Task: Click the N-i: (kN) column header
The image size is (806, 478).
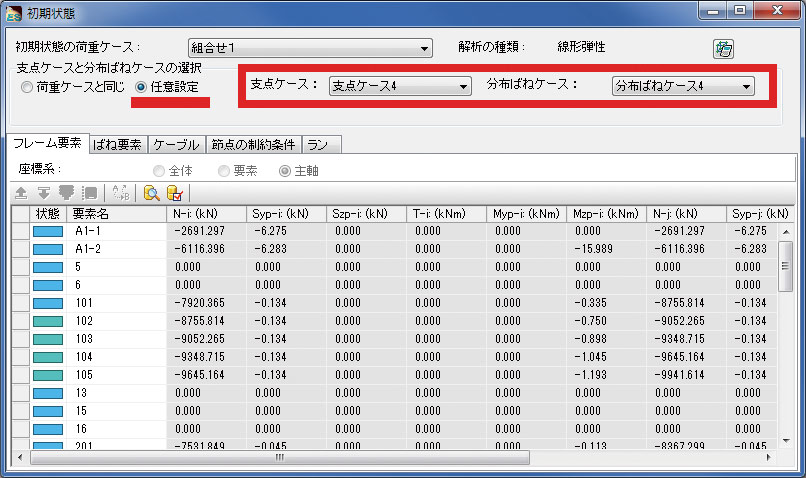Action: pyautogui.click(x=206, y=214)
